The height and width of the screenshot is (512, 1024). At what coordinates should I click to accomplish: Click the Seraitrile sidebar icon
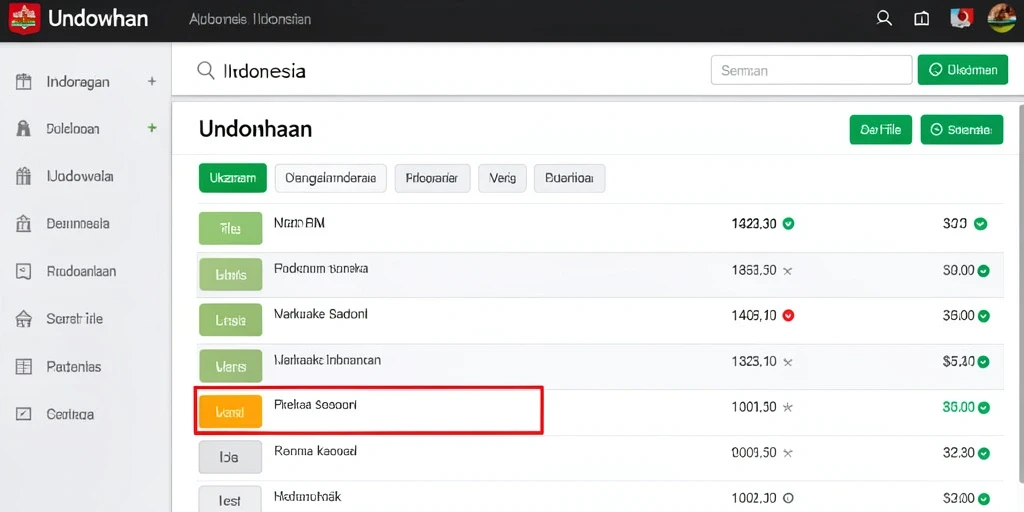pyautogui.click(x=24, y=319)
